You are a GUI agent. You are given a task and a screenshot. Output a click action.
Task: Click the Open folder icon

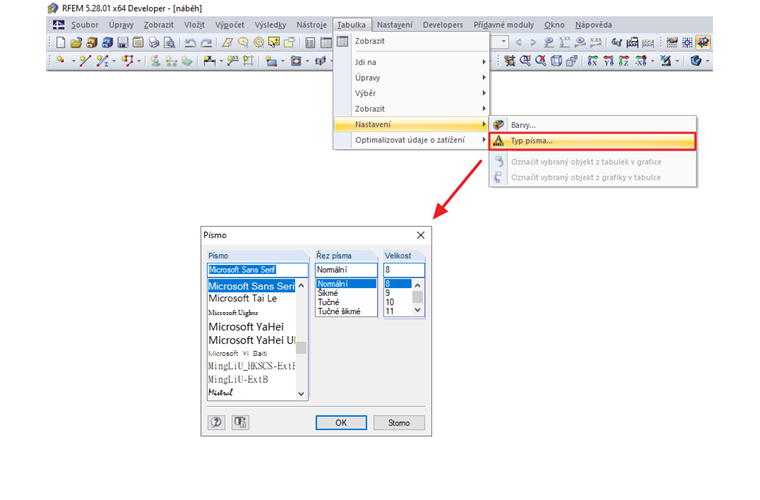pyautogui.click(x=76, y=43)
